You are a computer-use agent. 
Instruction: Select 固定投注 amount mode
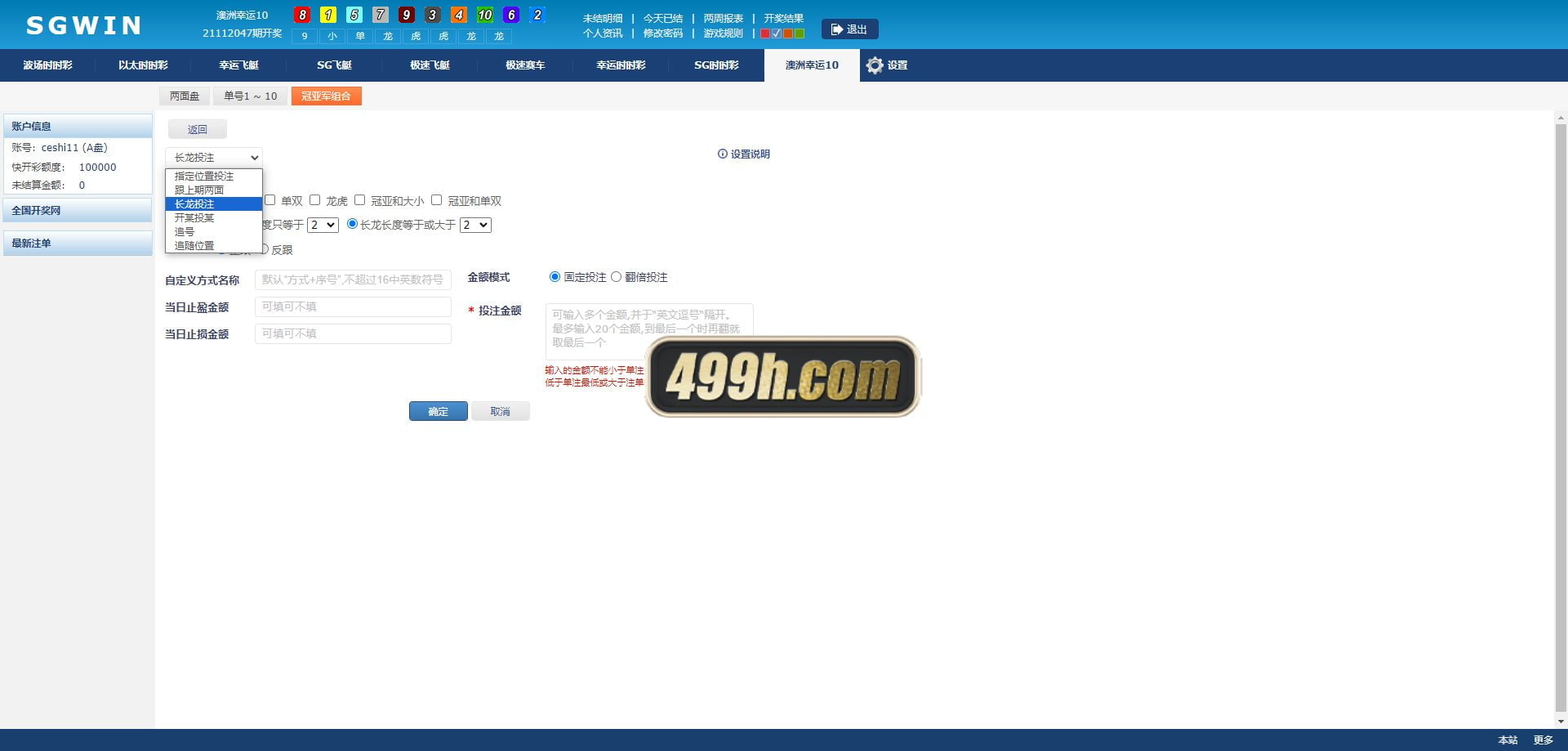coord(555,277)
